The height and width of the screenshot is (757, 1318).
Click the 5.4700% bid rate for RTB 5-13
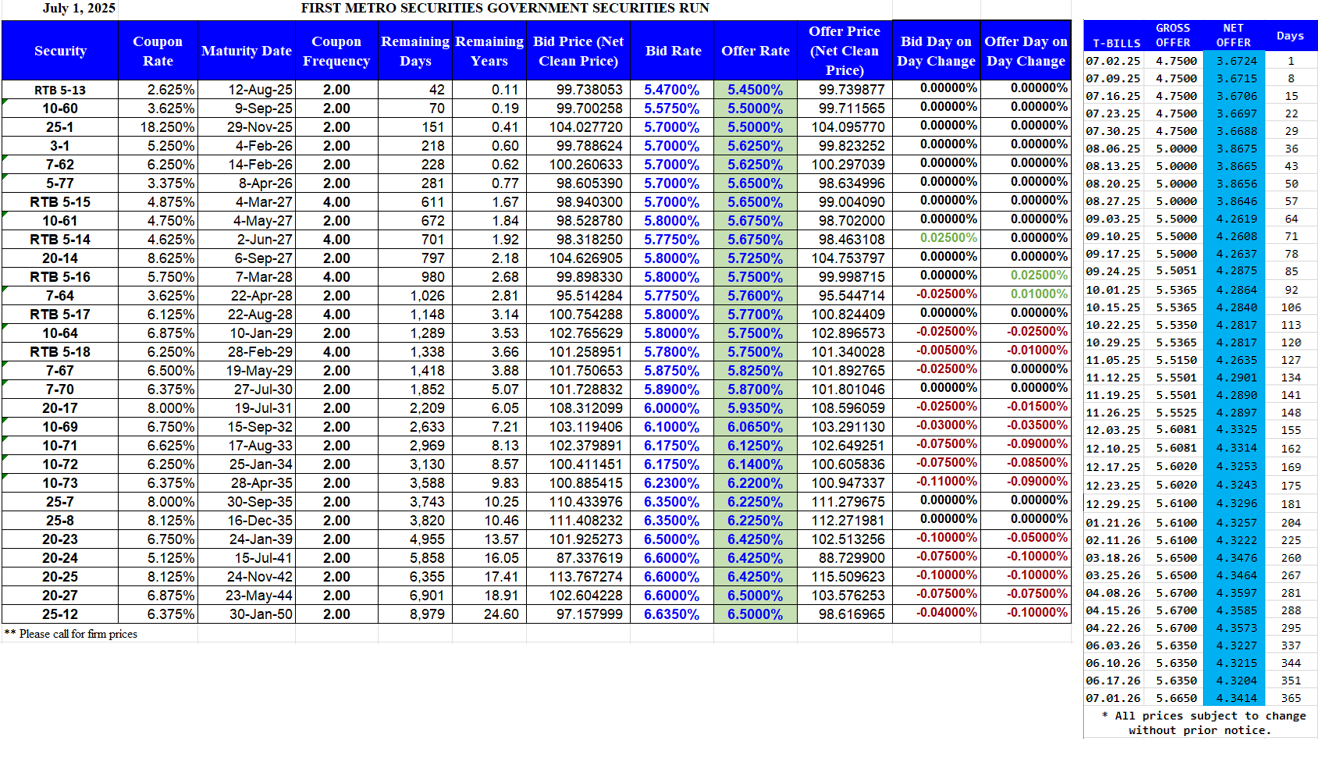point(672,87)
